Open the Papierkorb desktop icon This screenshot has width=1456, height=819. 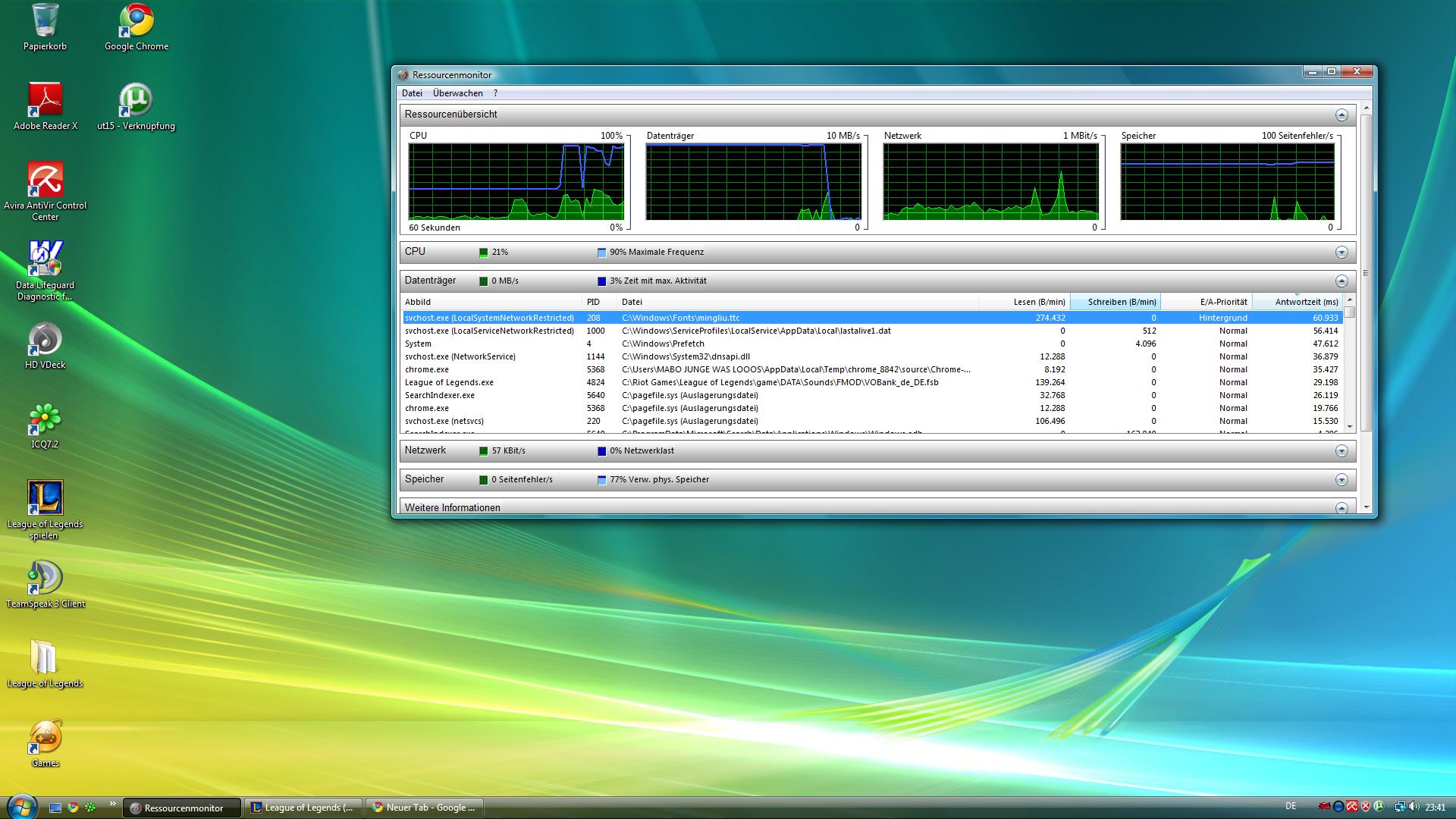pos(45,27)
